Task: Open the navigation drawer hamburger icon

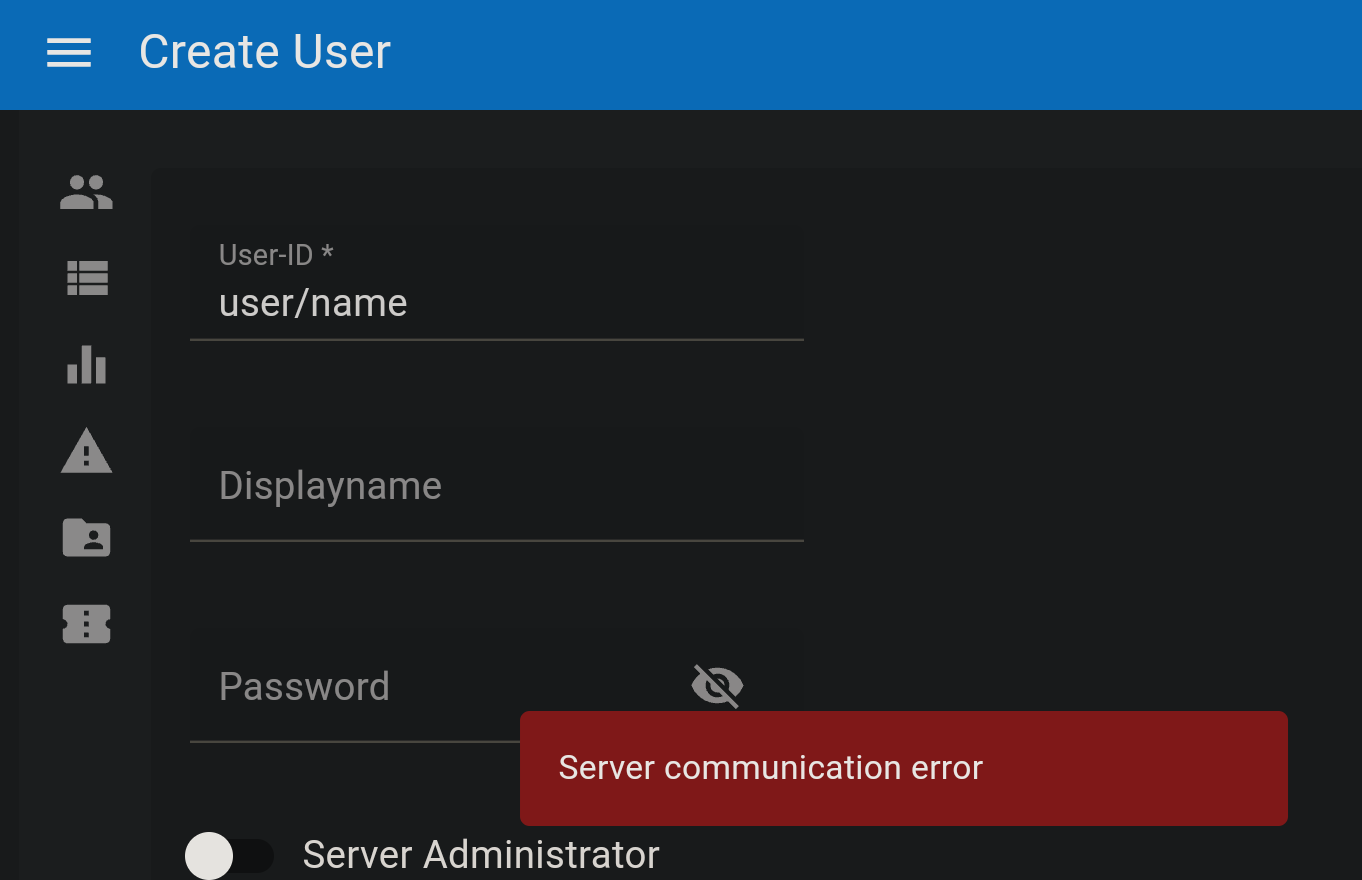Action: point(68,52)
